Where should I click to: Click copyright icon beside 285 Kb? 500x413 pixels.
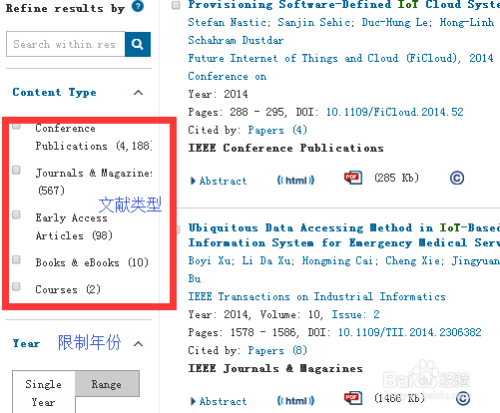(457, 178)
